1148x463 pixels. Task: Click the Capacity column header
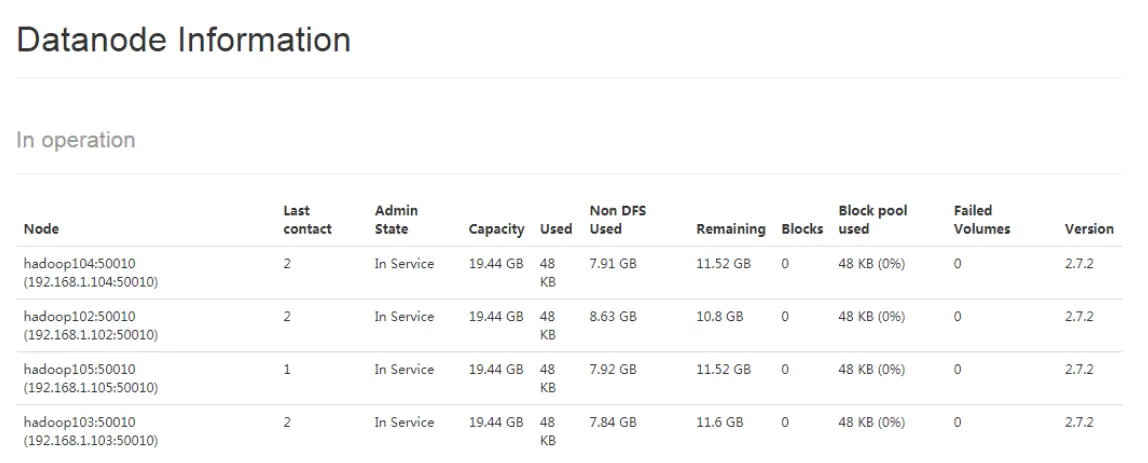point(496,229)
